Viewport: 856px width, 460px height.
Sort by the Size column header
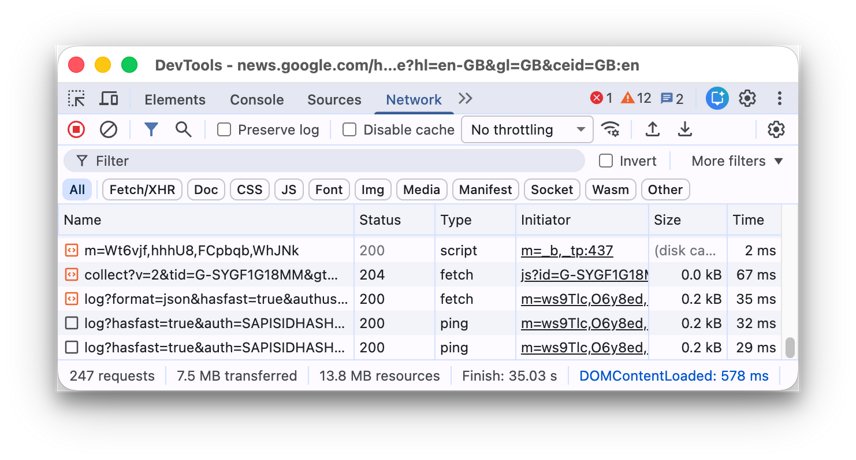[x=688, y=220]
